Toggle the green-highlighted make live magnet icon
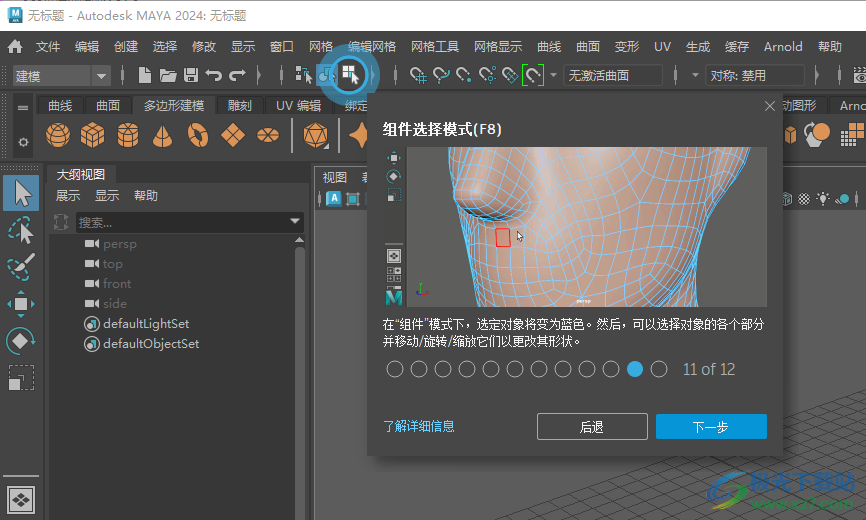The width and height of the screenshot is (866, 520). point(532,75)
